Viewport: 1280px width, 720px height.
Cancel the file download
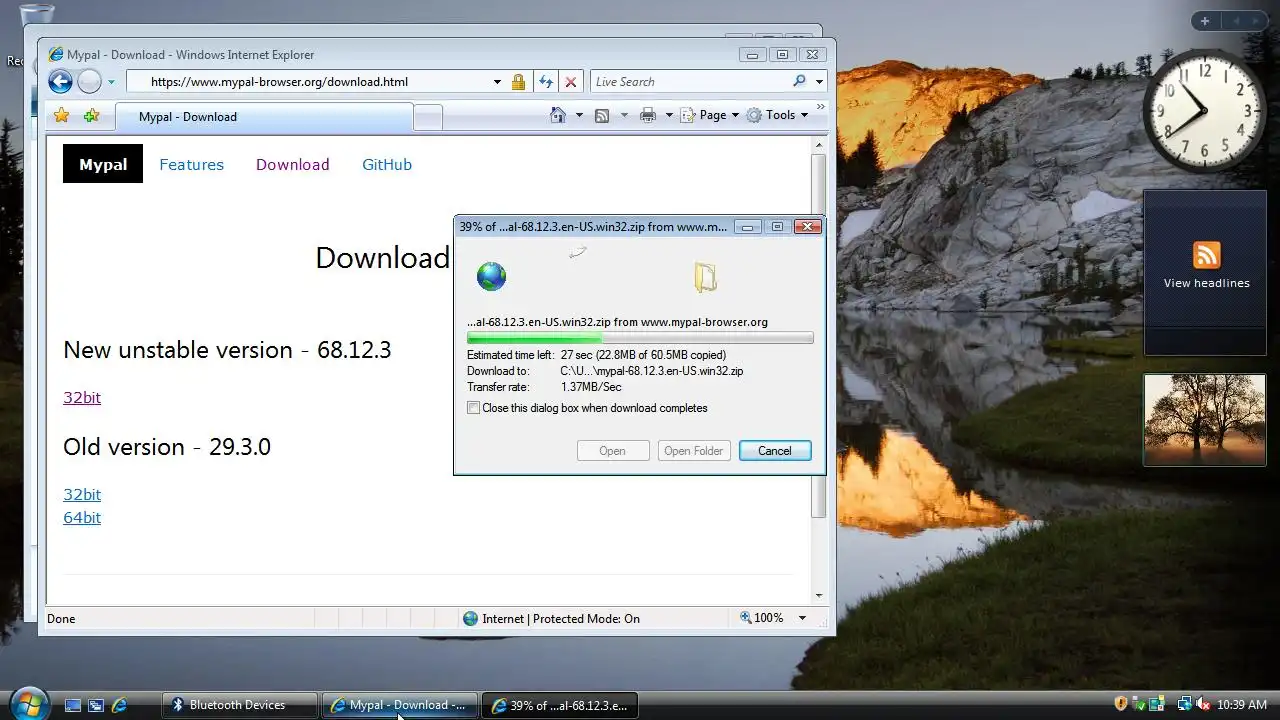coord(775,451)
